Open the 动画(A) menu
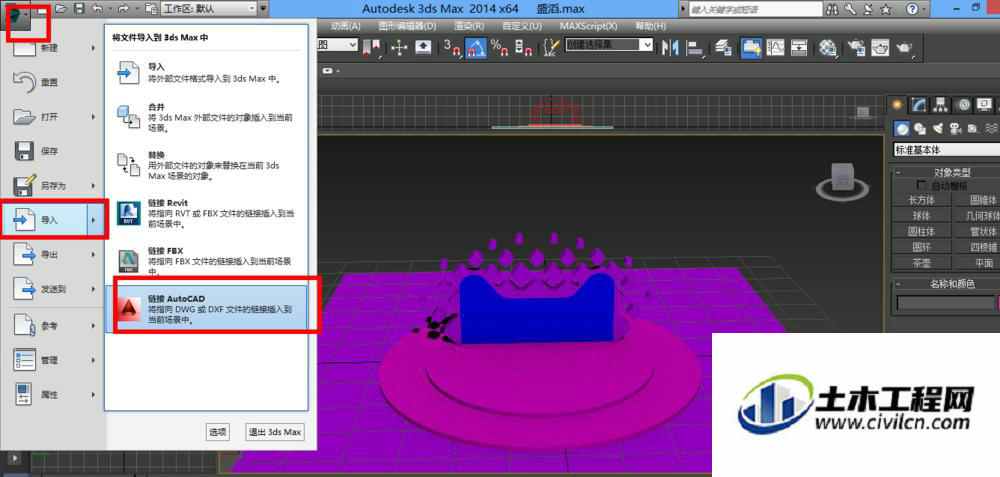1000x477 pixels. click(x=346, y=26)
